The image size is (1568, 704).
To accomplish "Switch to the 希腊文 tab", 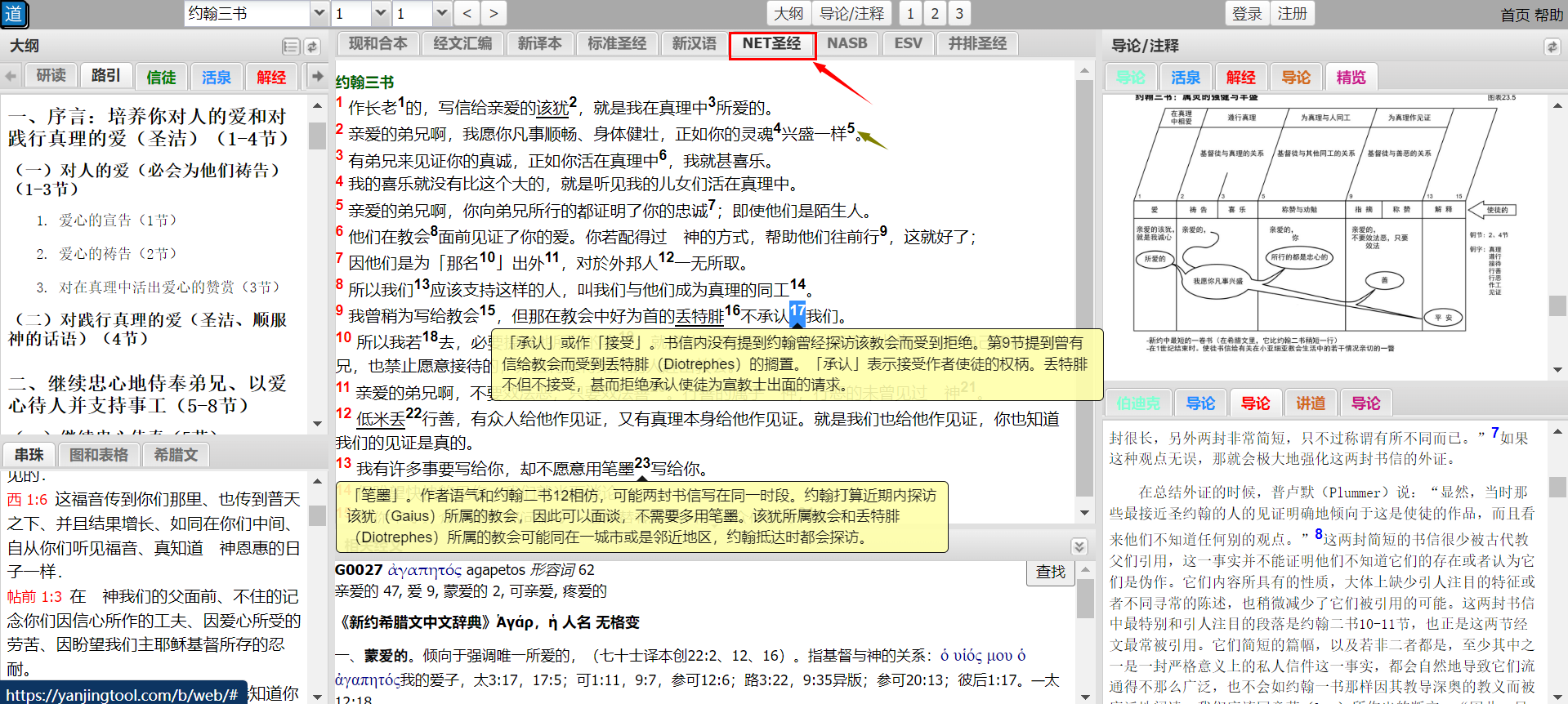I will [x=176, y=455].
